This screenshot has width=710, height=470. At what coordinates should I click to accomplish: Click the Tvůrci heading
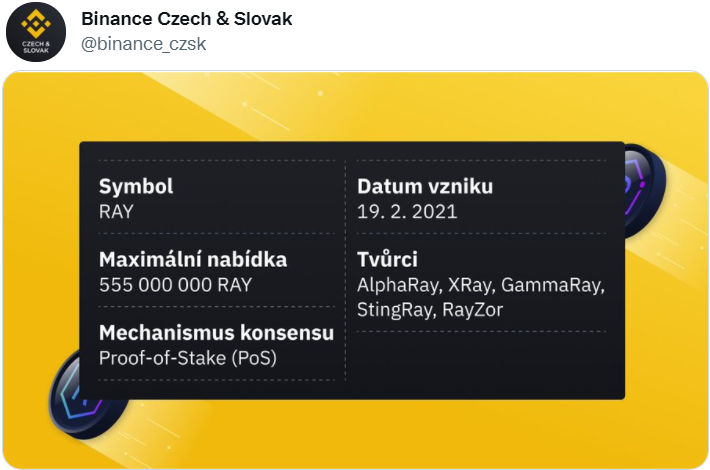click(387, 259)
